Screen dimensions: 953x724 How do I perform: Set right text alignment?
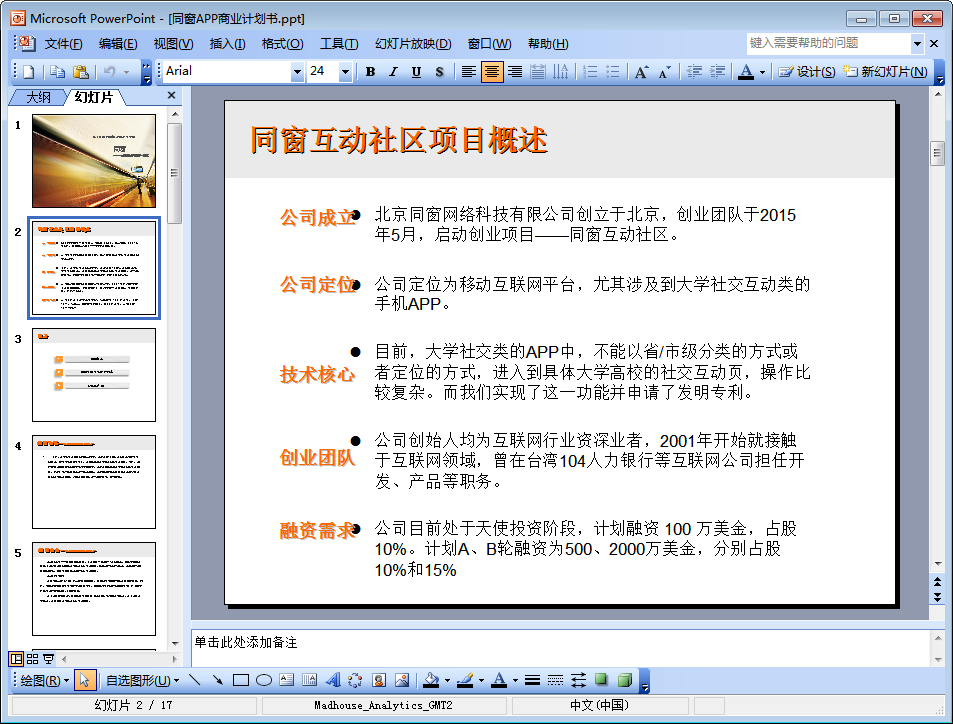(x=515, y=72)
